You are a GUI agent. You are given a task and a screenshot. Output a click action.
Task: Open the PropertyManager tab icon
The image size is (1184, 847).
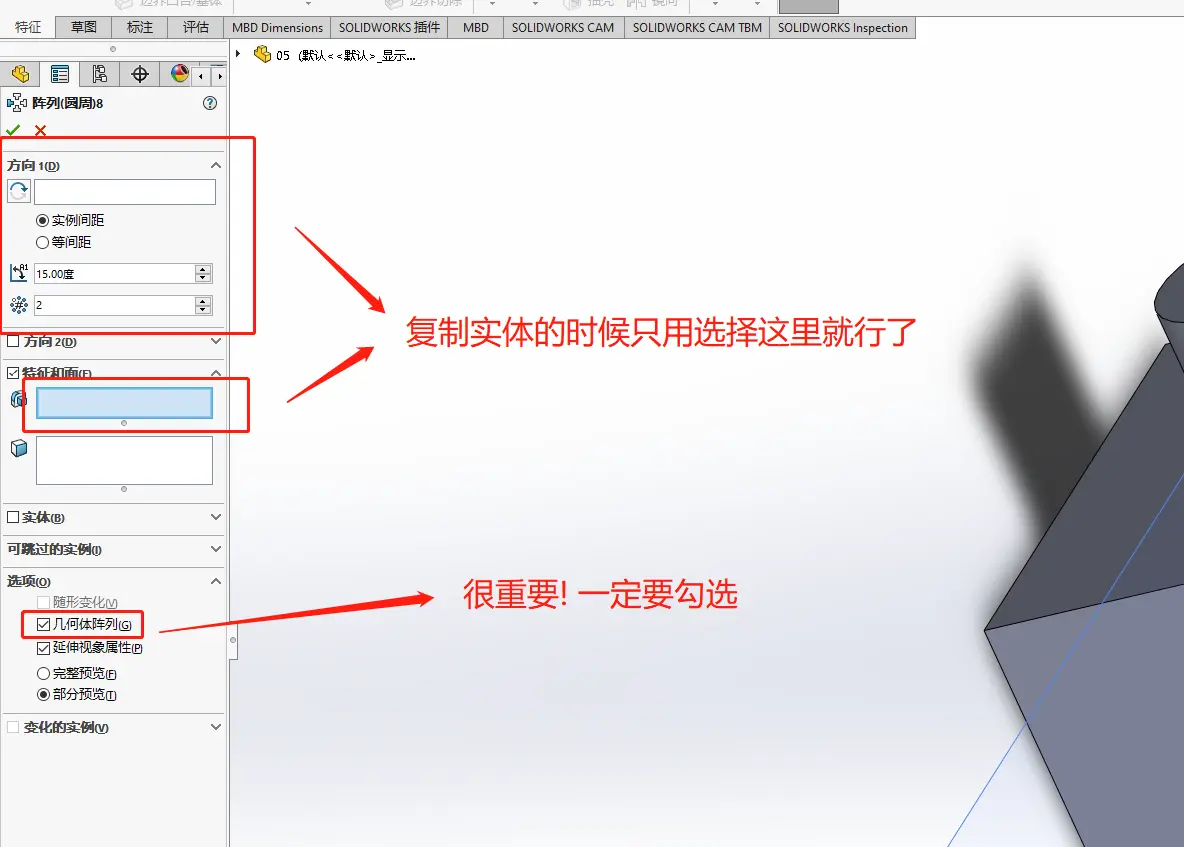60,74
